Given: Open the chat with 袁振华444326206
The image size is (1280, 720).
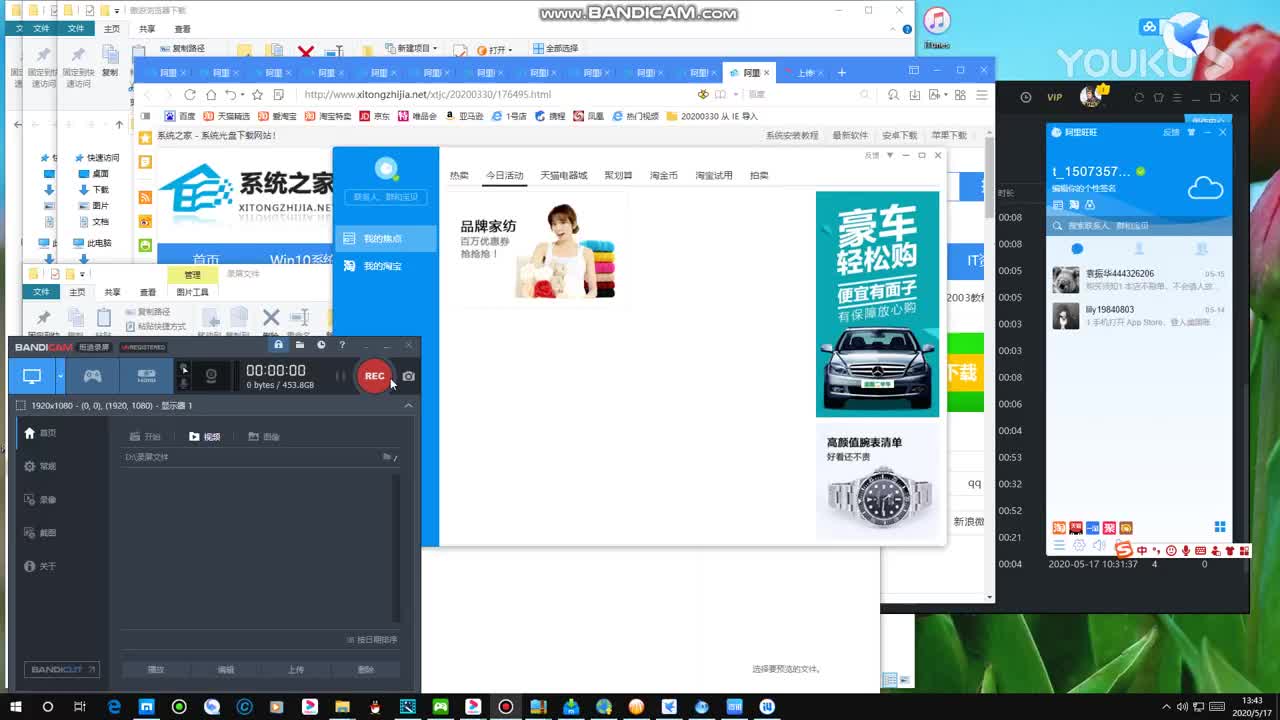Looking at the screenshot, I should point(1139,280).
